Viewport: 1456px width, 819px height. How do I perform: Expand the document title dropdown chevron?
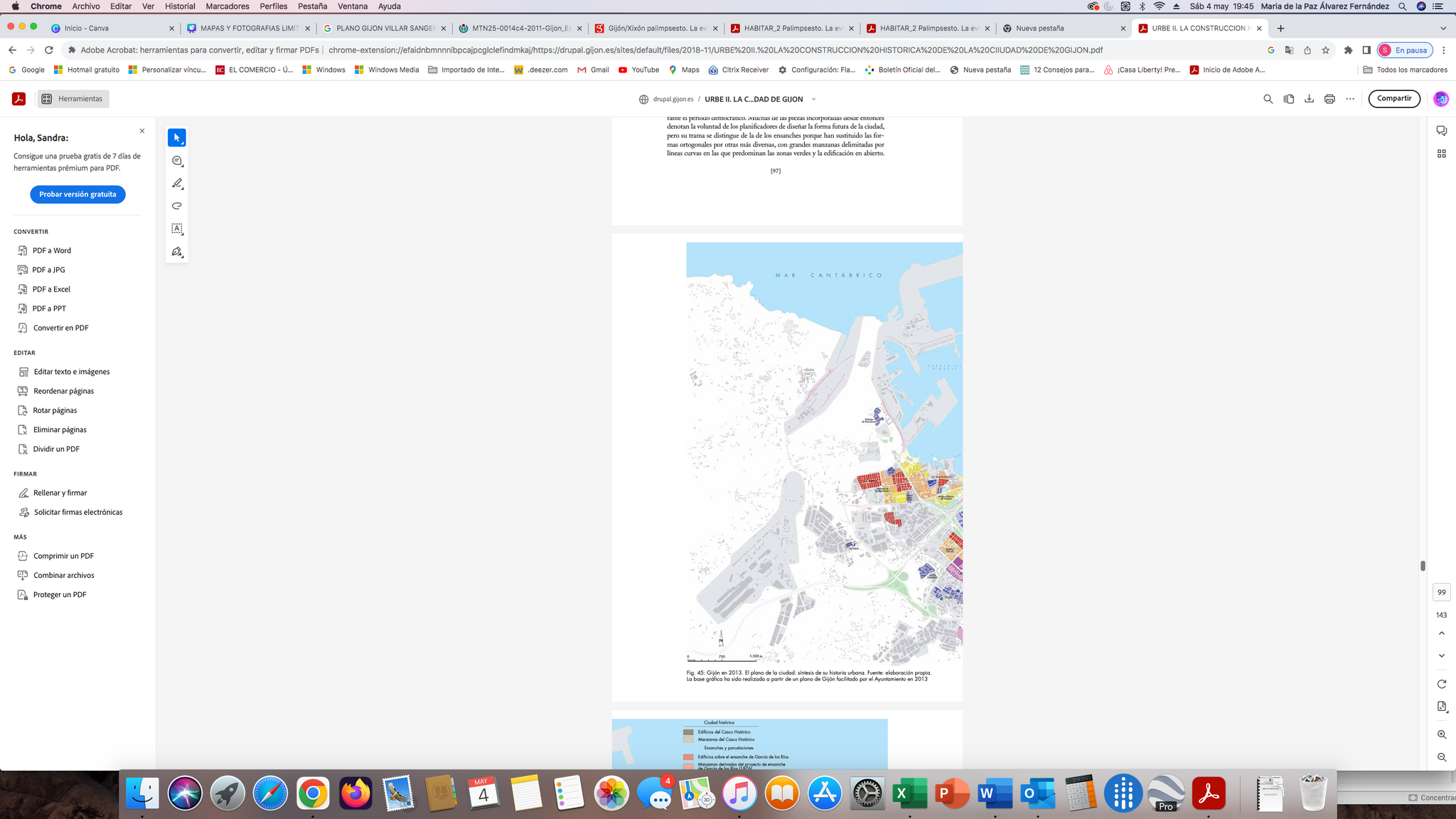click(x=813, y=100)
